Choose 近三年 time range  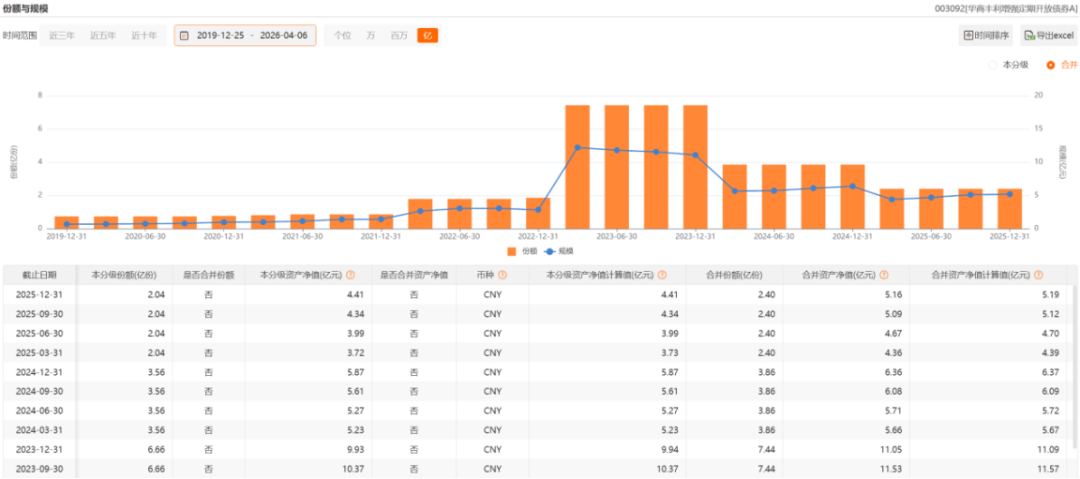coord(62,36)
